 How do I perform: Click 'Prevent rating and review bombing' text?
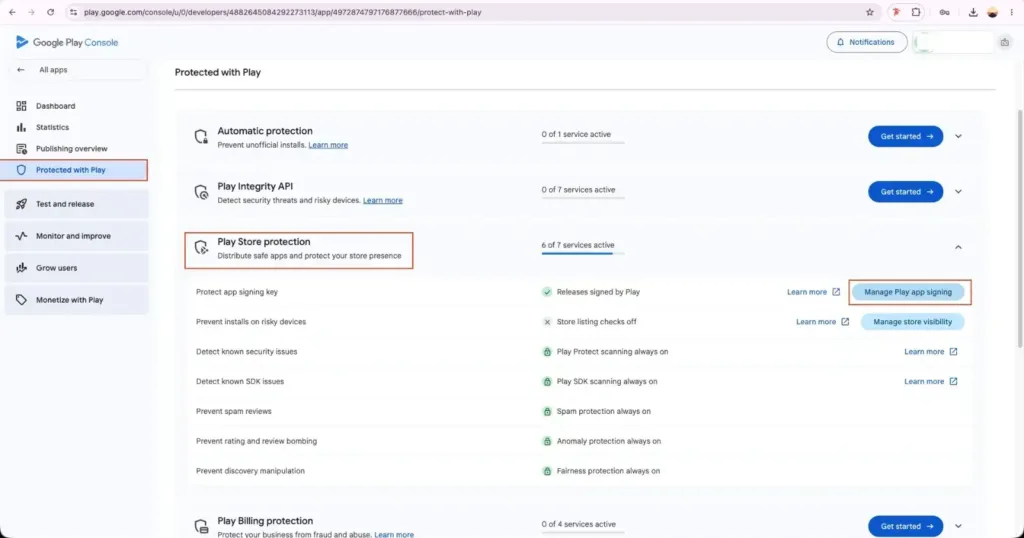256,441
